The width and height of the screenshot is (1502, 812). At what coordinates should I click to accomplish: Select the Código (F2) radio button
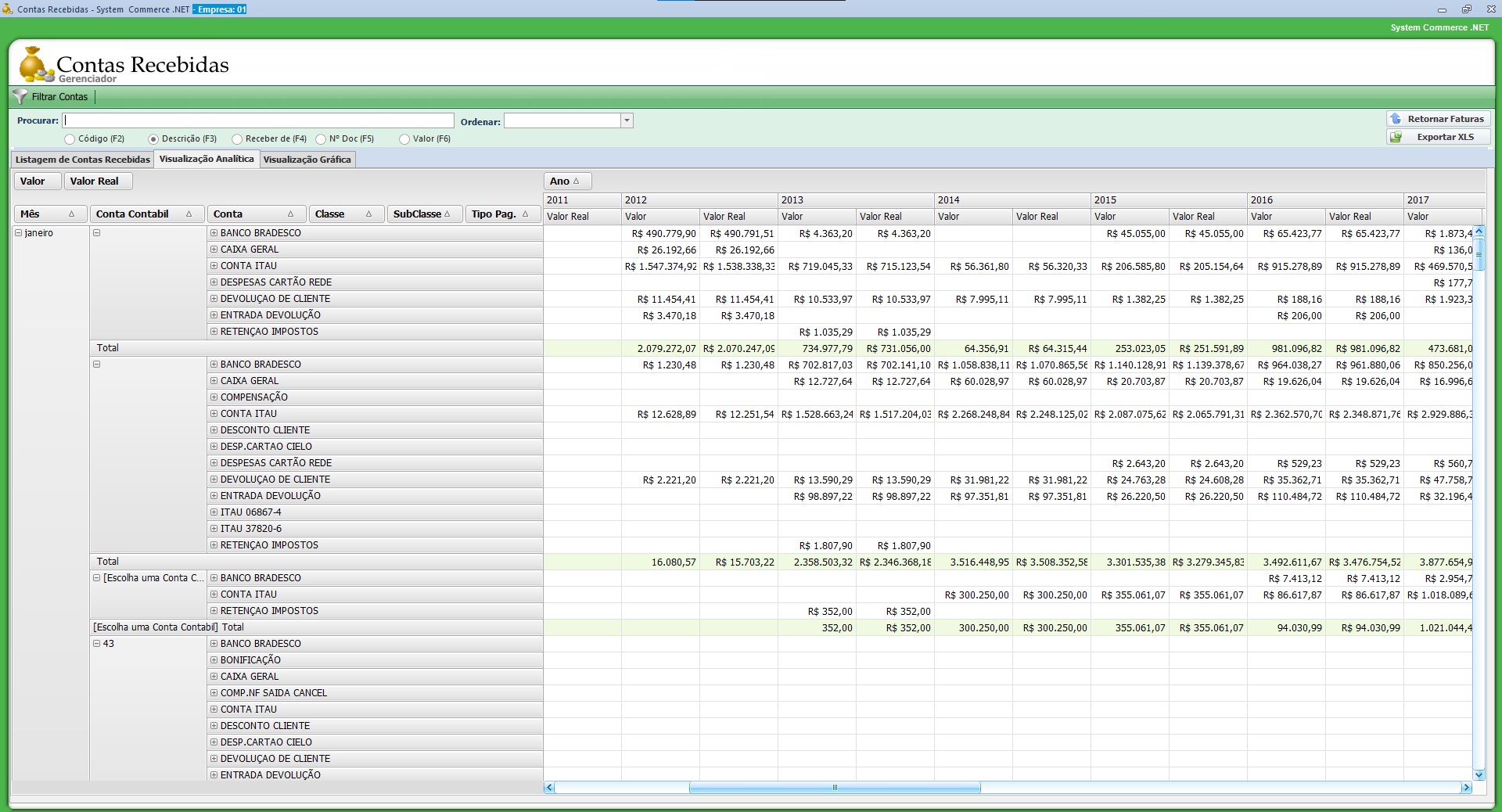point(70,139)
